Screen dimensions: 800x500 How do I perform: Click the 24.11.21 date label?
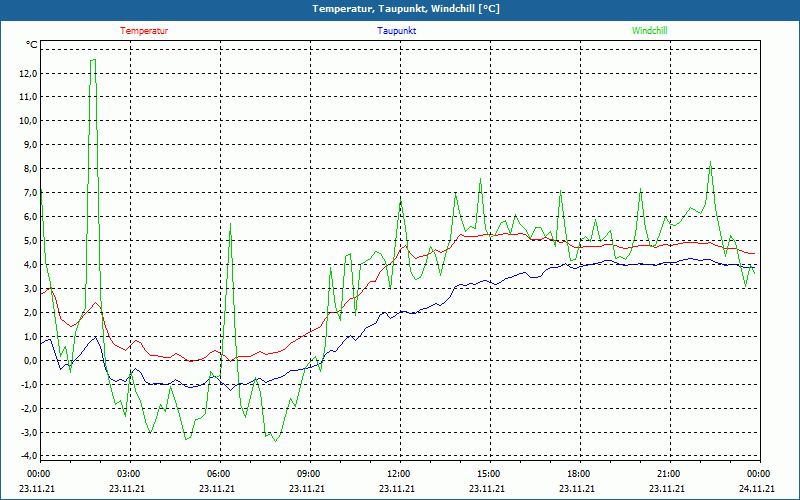tap(757, 488)
